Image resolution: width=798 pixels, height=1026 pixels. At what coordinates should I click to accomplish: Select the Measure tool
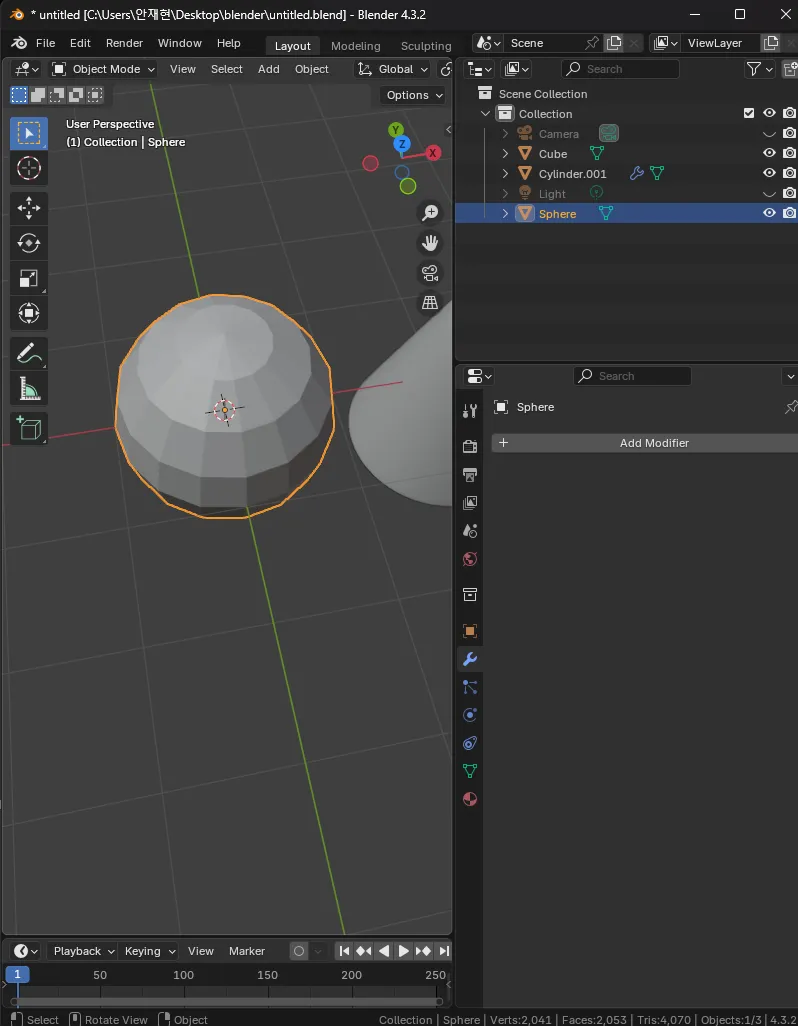click(29, 389)
